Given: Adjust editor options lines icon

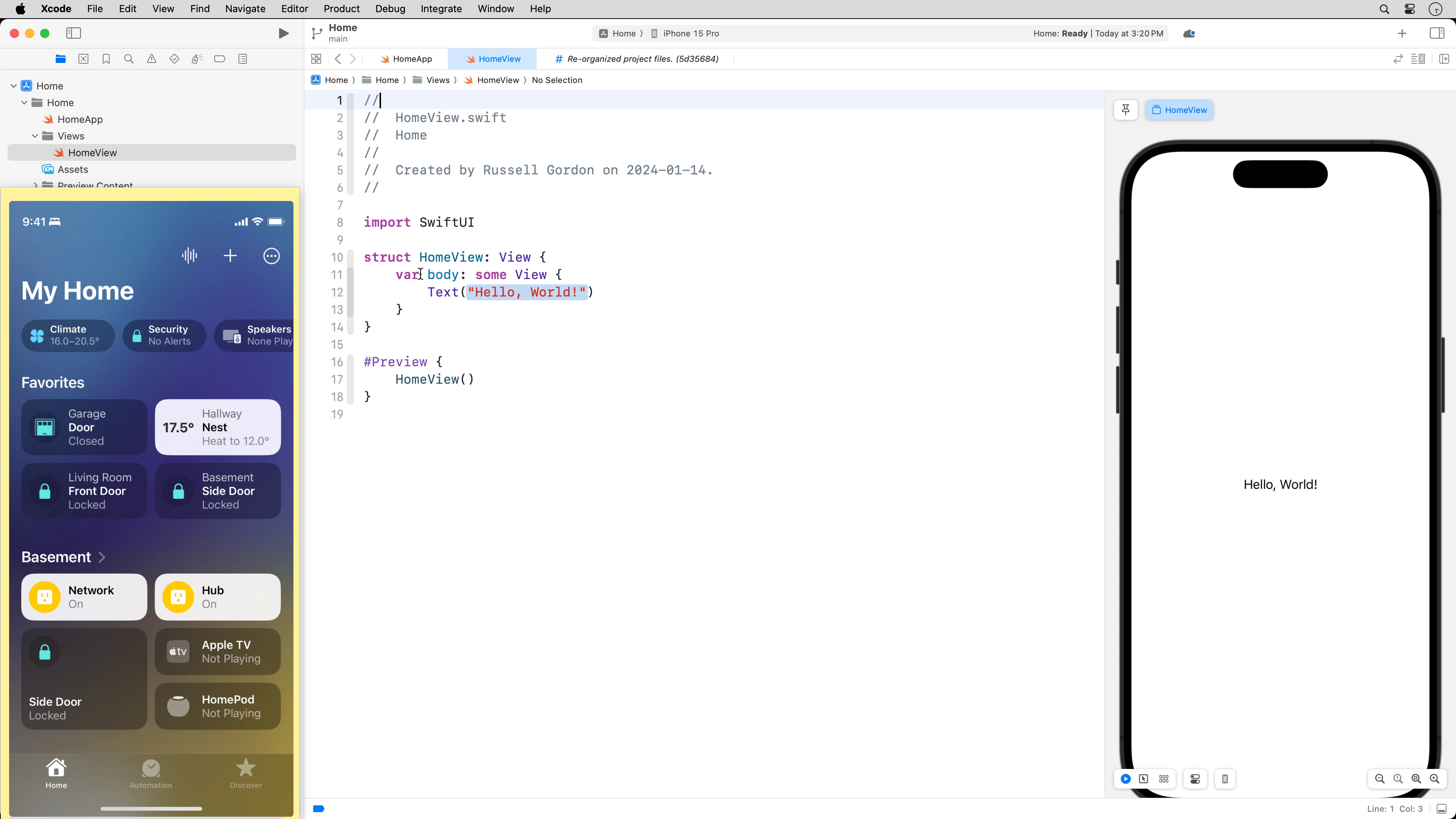Looking at the screenshot, I should click(1418, 59).
